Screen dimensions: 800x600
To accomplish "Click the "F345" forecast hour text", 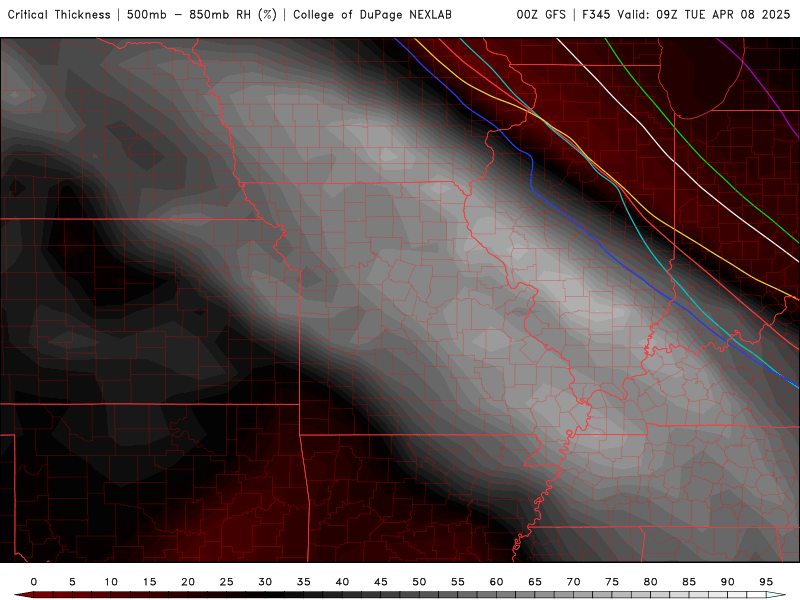I will tap(596, 15).
